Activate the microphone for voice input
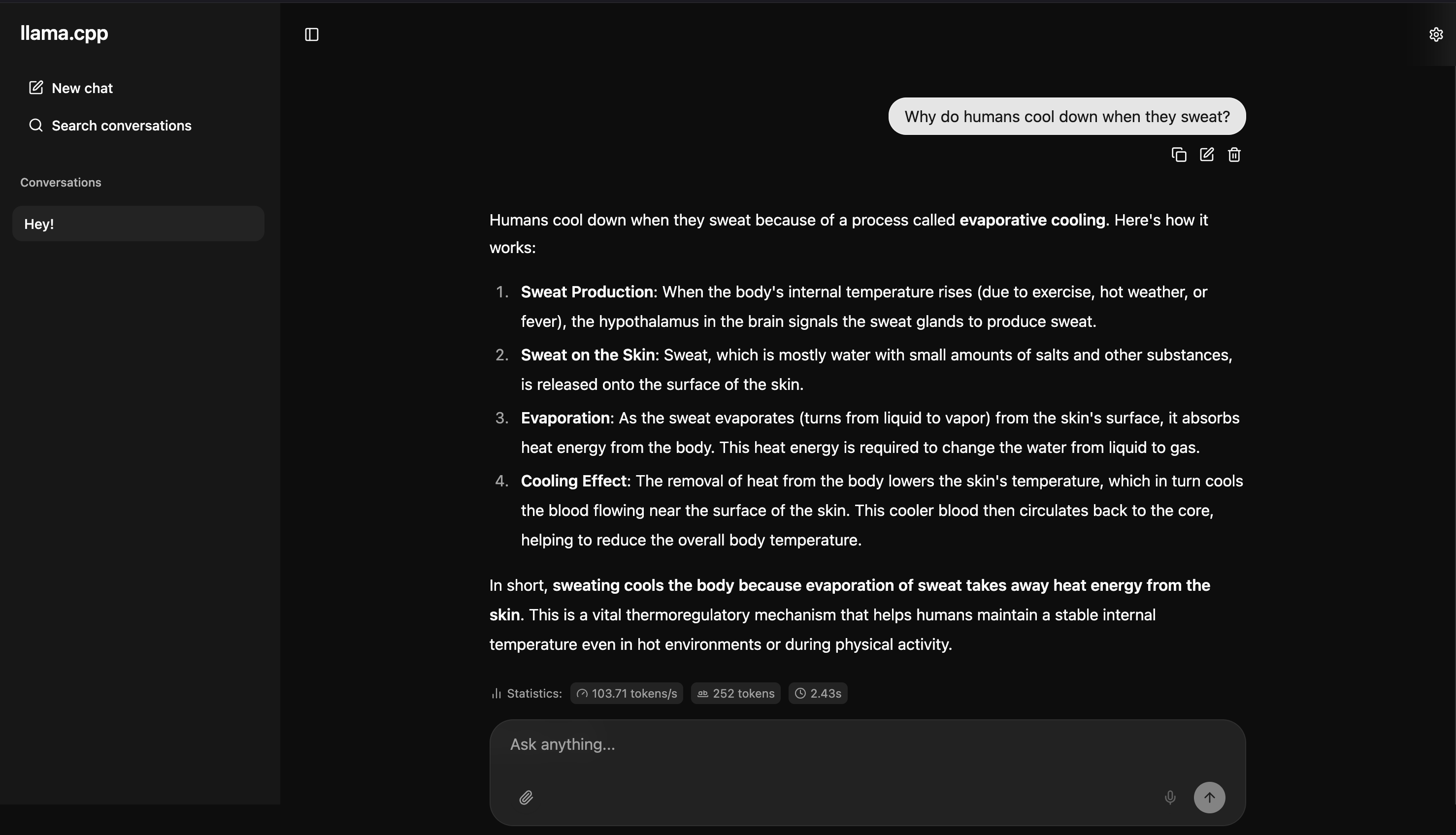 point(1170,797)
